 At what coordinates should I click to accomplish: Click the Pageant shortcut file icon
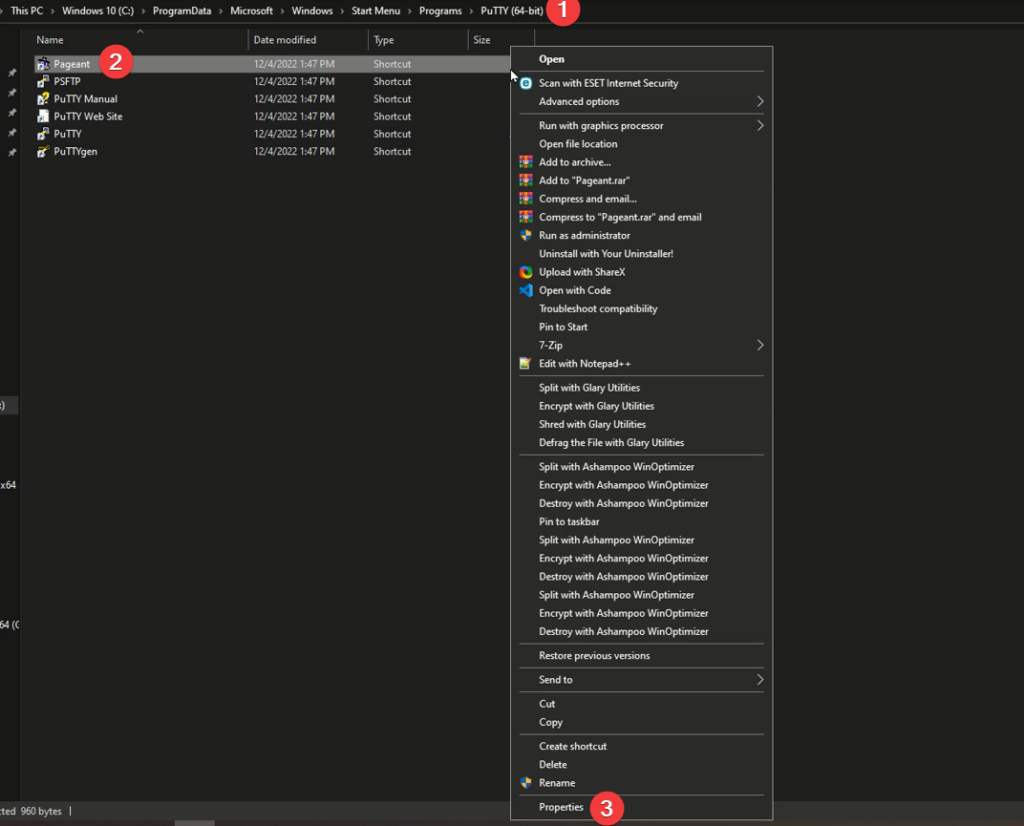[43, 64]
